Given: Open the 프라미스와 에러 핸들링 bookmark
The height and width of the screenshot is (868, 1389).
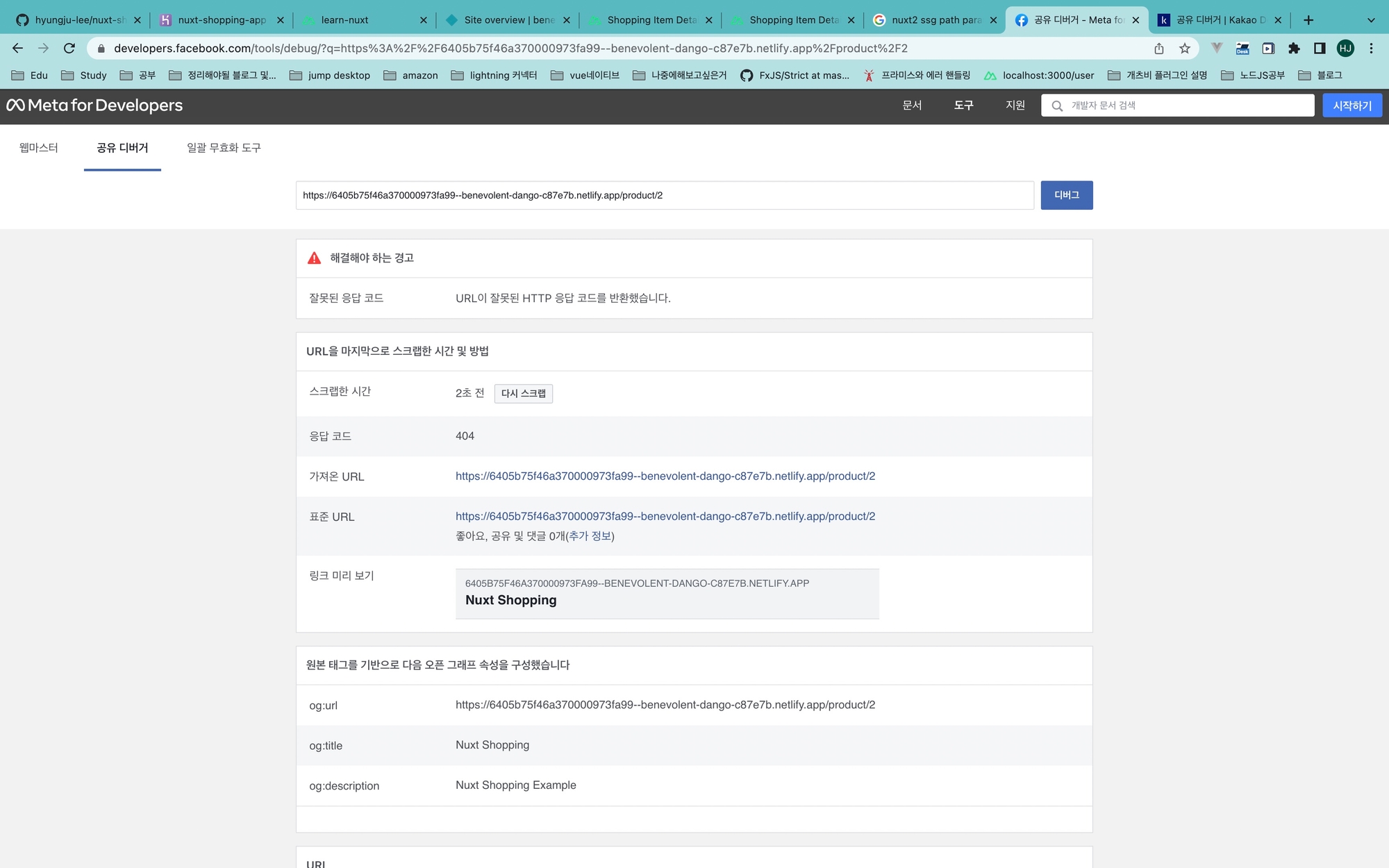Looking at the screenshot, I should (x=917, y=75).
